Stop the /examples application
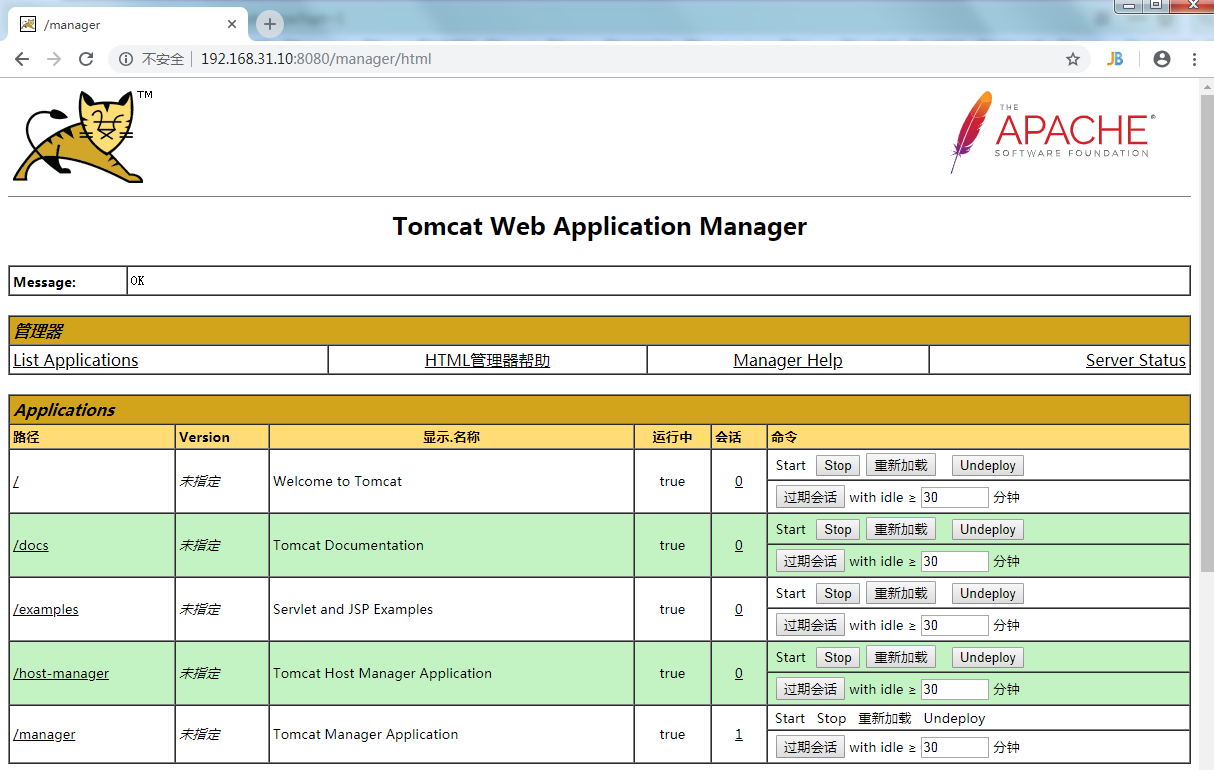 point(838,593)
